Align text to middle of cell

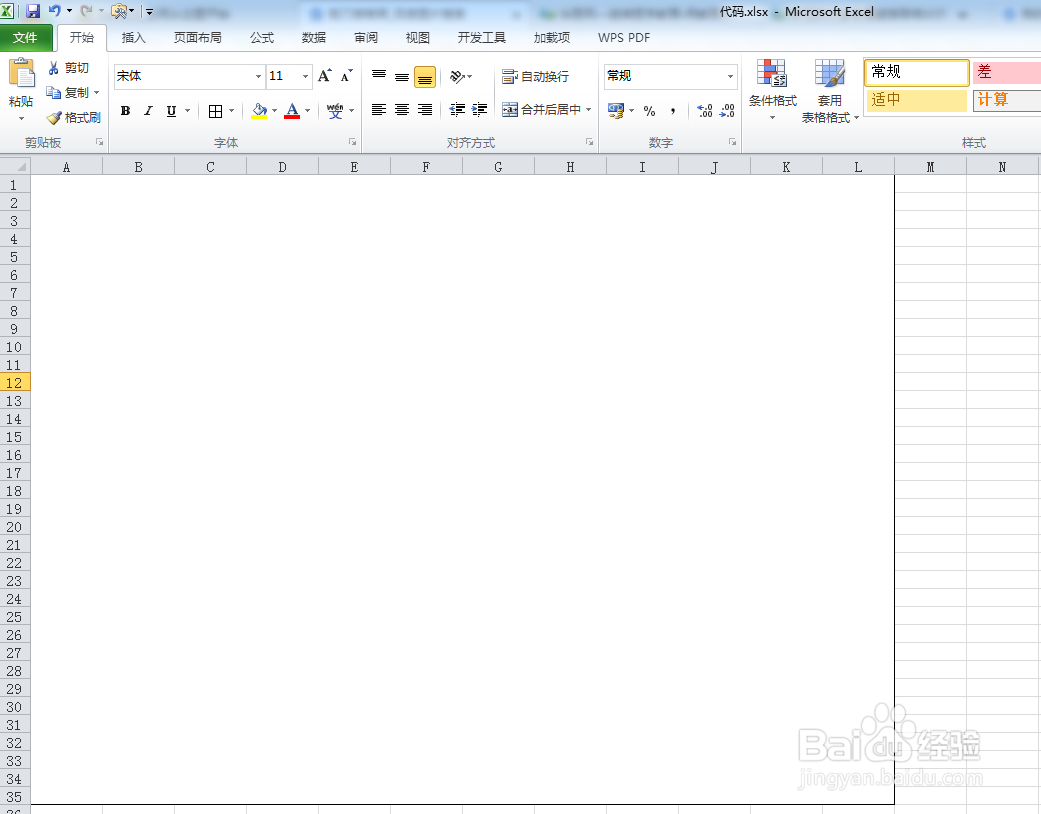402,76
